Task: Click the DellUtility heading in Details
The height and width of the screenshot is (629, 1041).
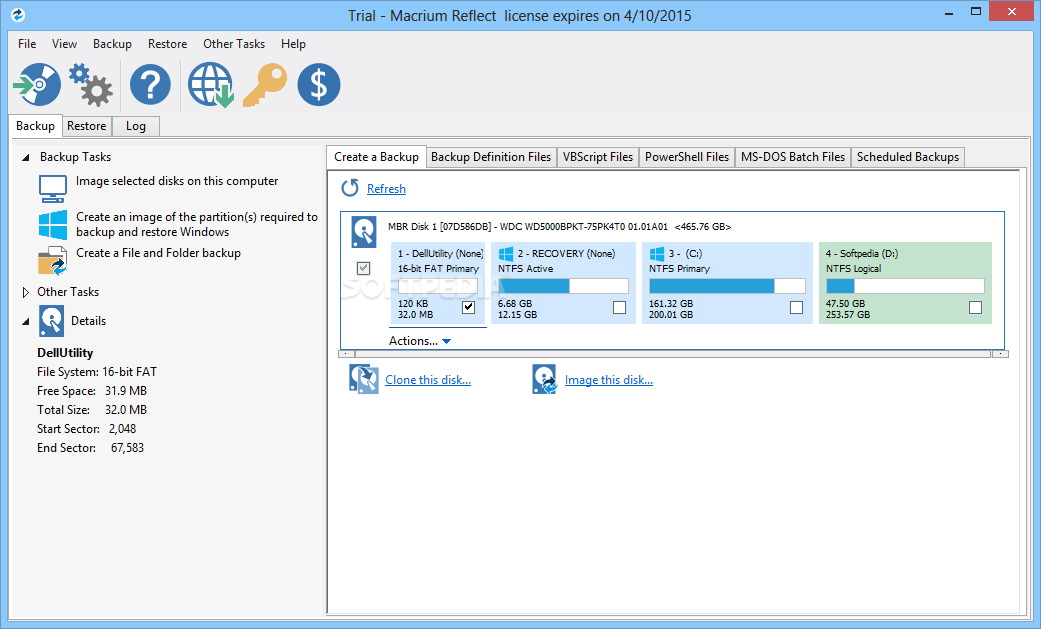Action: tap(65, 353)
